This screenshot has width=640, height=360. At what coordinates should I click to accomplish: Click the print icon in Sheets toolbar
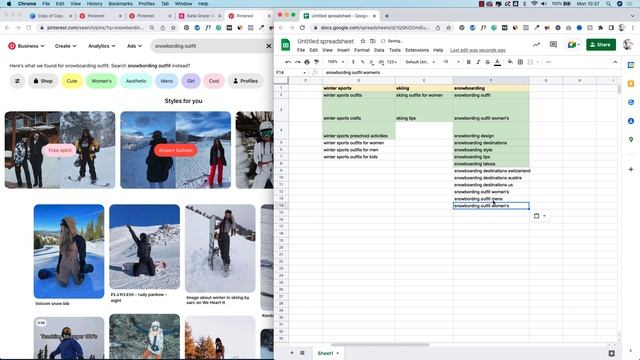click(x=307, y=62)
